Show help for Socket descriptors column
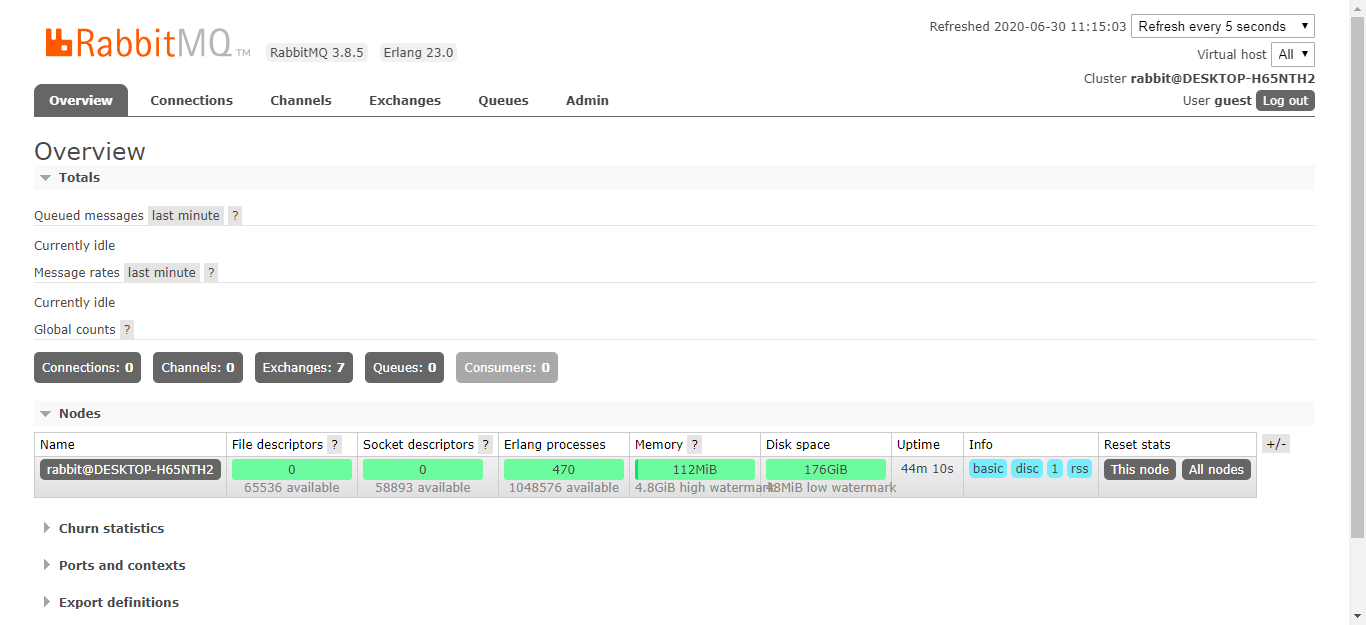 point(485,444)
